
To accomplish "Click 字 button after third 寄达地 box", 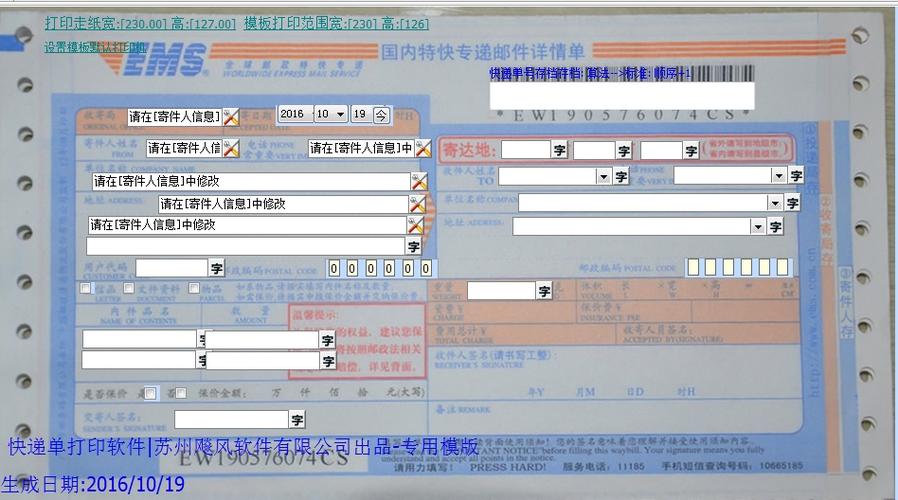I will 691,151.
